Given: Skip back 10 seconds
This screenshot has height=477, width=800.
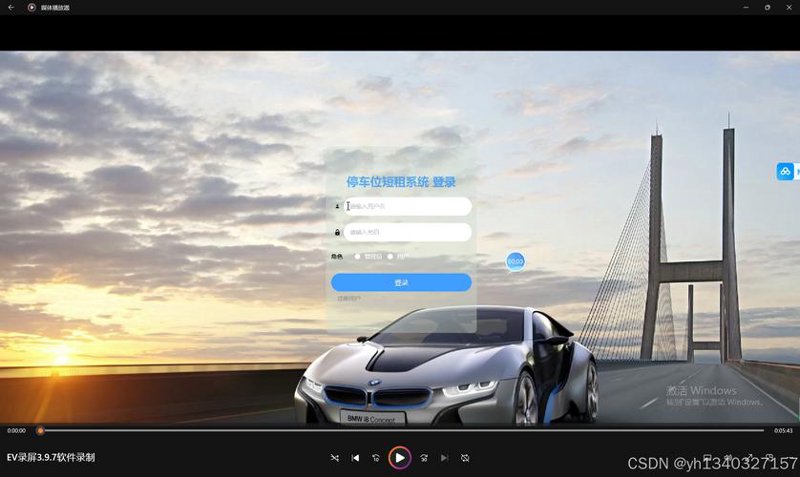Looking at the screenshot, I should (376, 458).
